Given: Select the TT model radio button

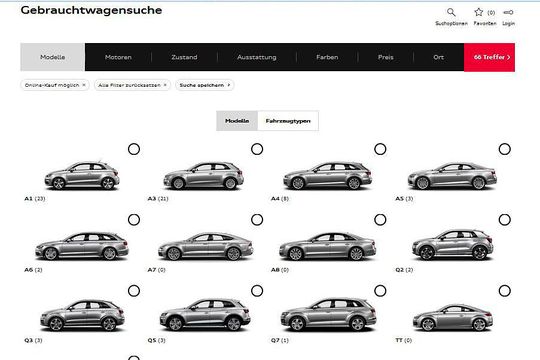Looking at the screenshot, I should point(505,291).
